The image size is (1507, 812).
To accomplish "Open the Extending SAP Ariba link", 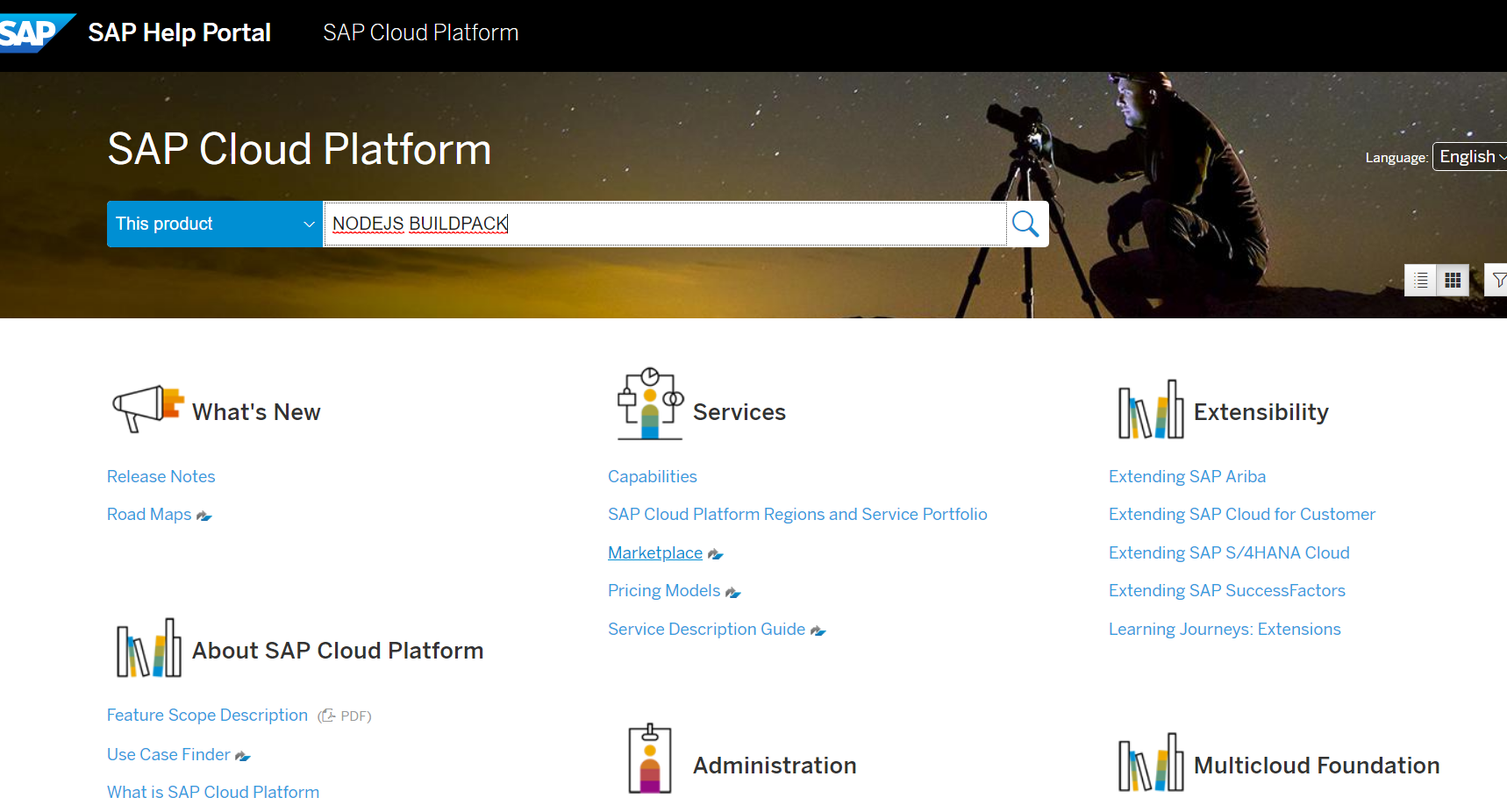I will (1188, 477).
